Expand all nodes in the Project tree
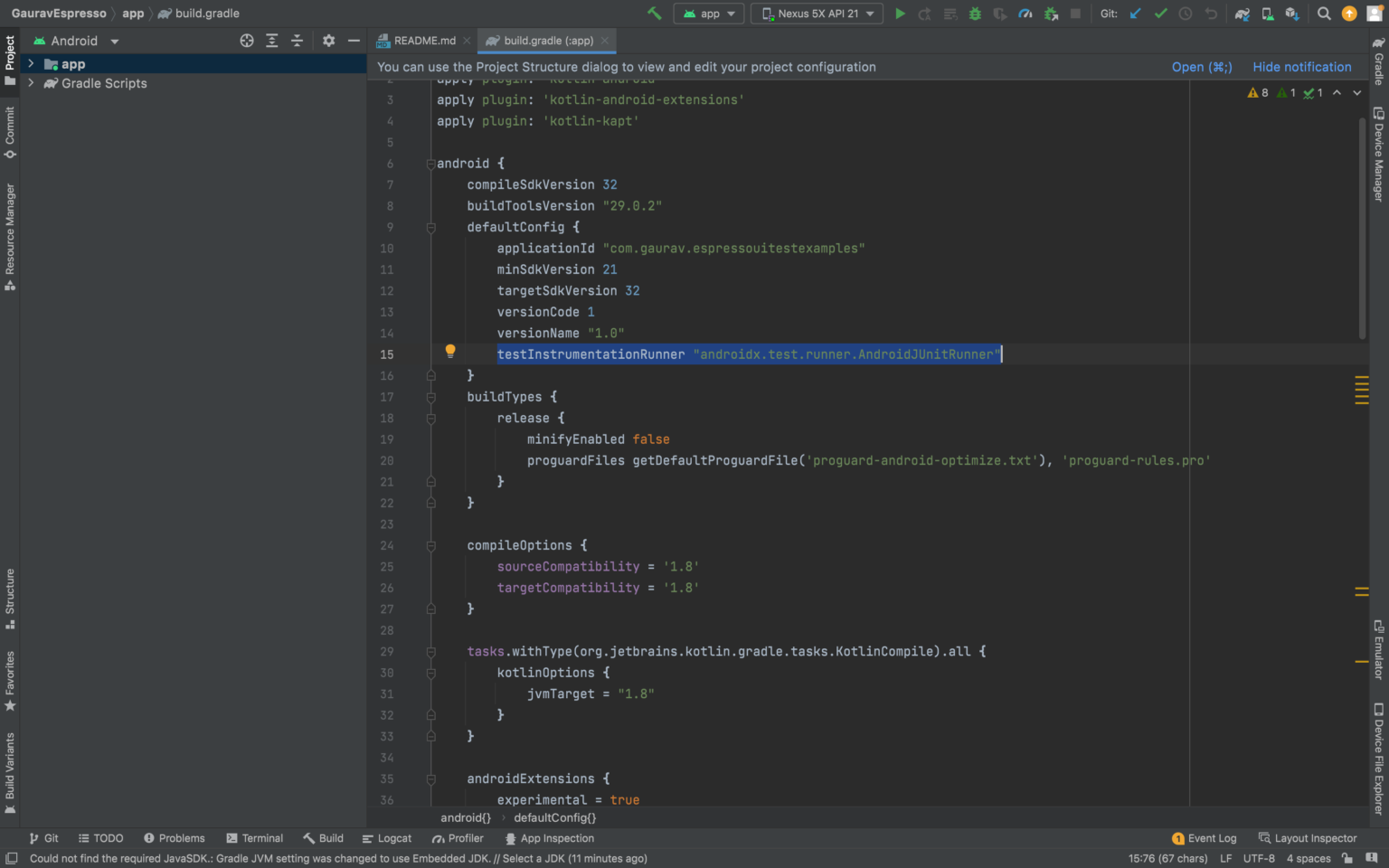The width and height of the screenshot is (1389, 868). (x=272, y=41)
